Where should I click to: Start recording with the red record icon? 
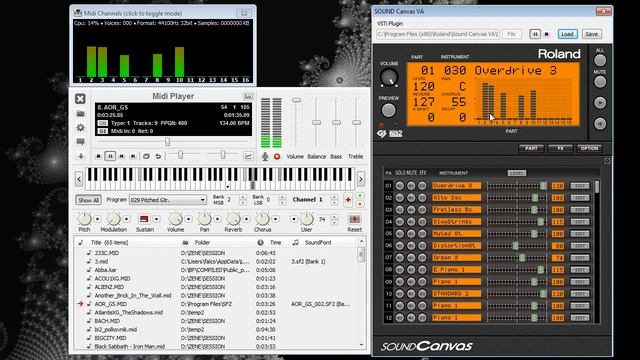[x=277, y=156]
